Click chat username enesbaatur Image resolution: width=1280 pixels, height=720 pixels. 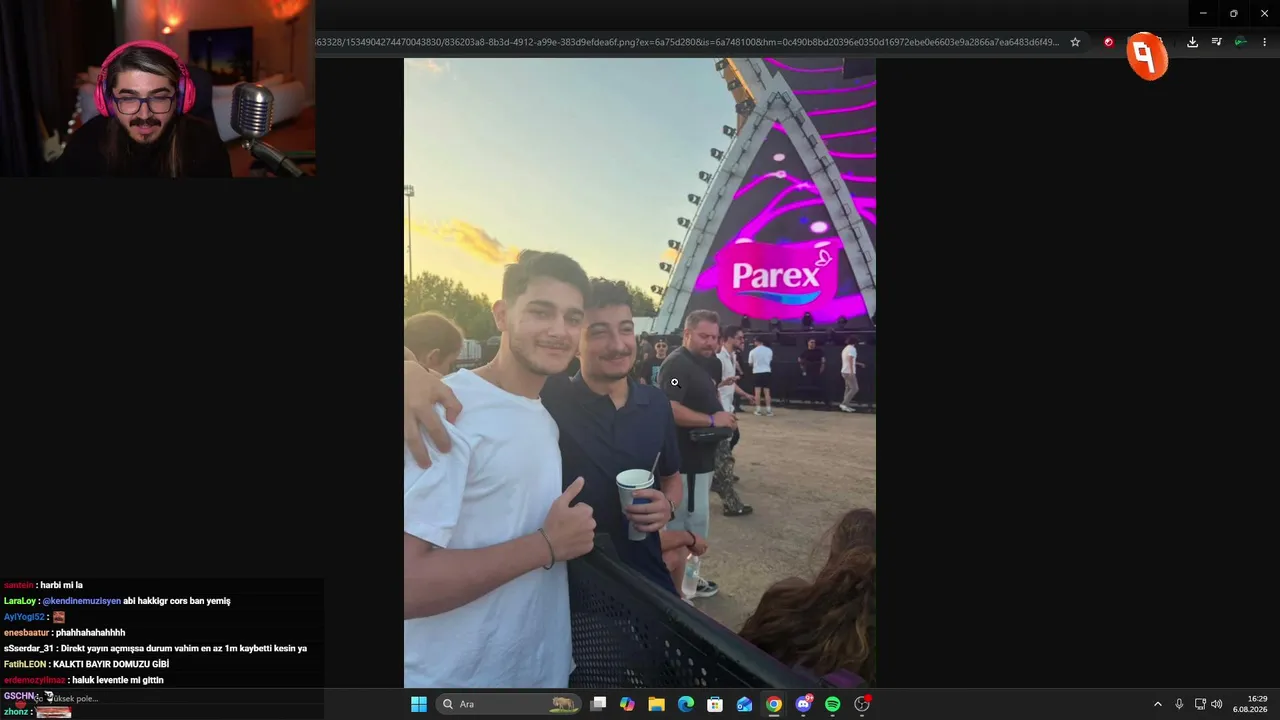tap(27, 633)
